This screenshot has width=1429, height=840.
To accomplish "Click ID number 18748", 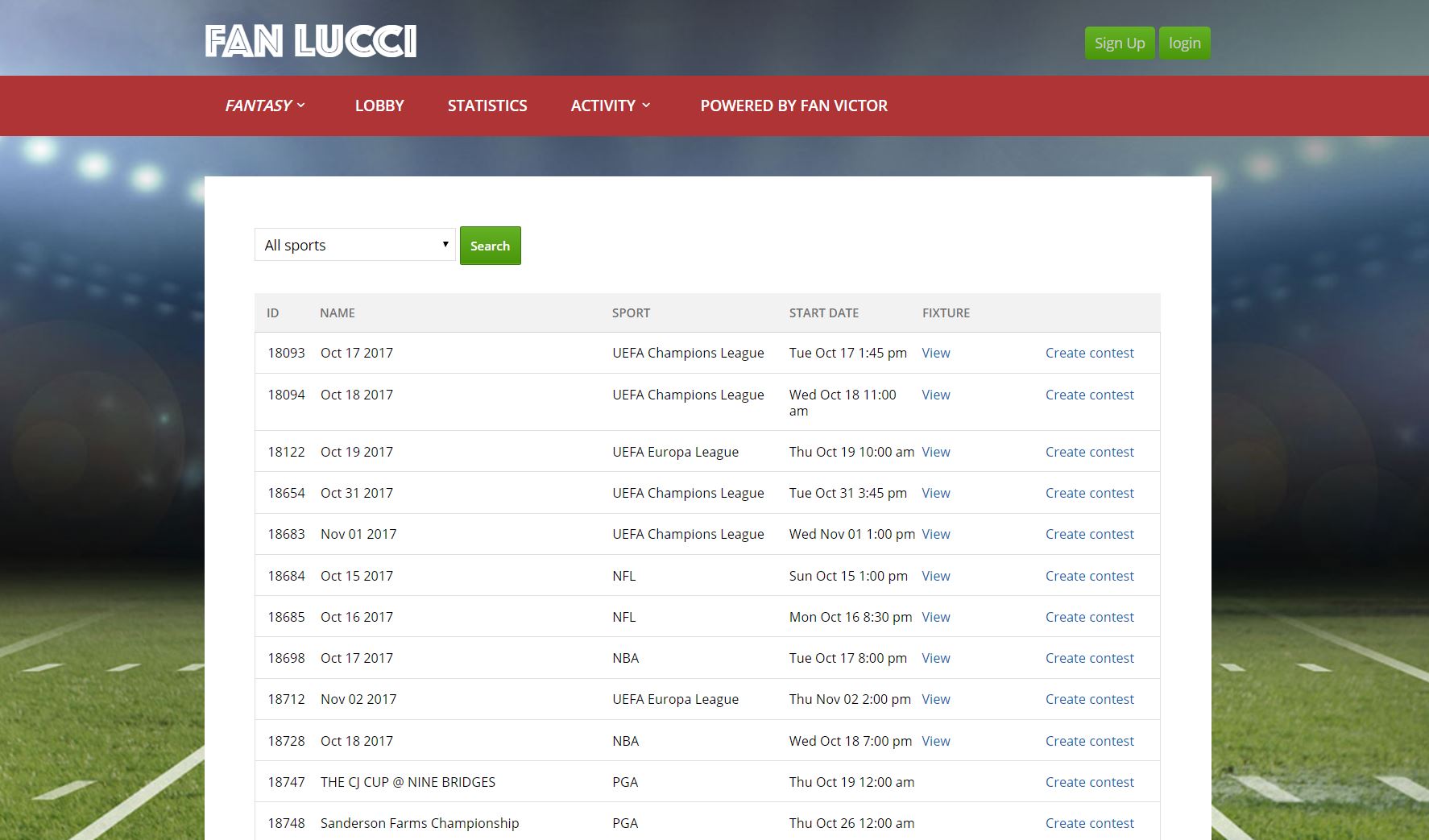I will point(287,823).
